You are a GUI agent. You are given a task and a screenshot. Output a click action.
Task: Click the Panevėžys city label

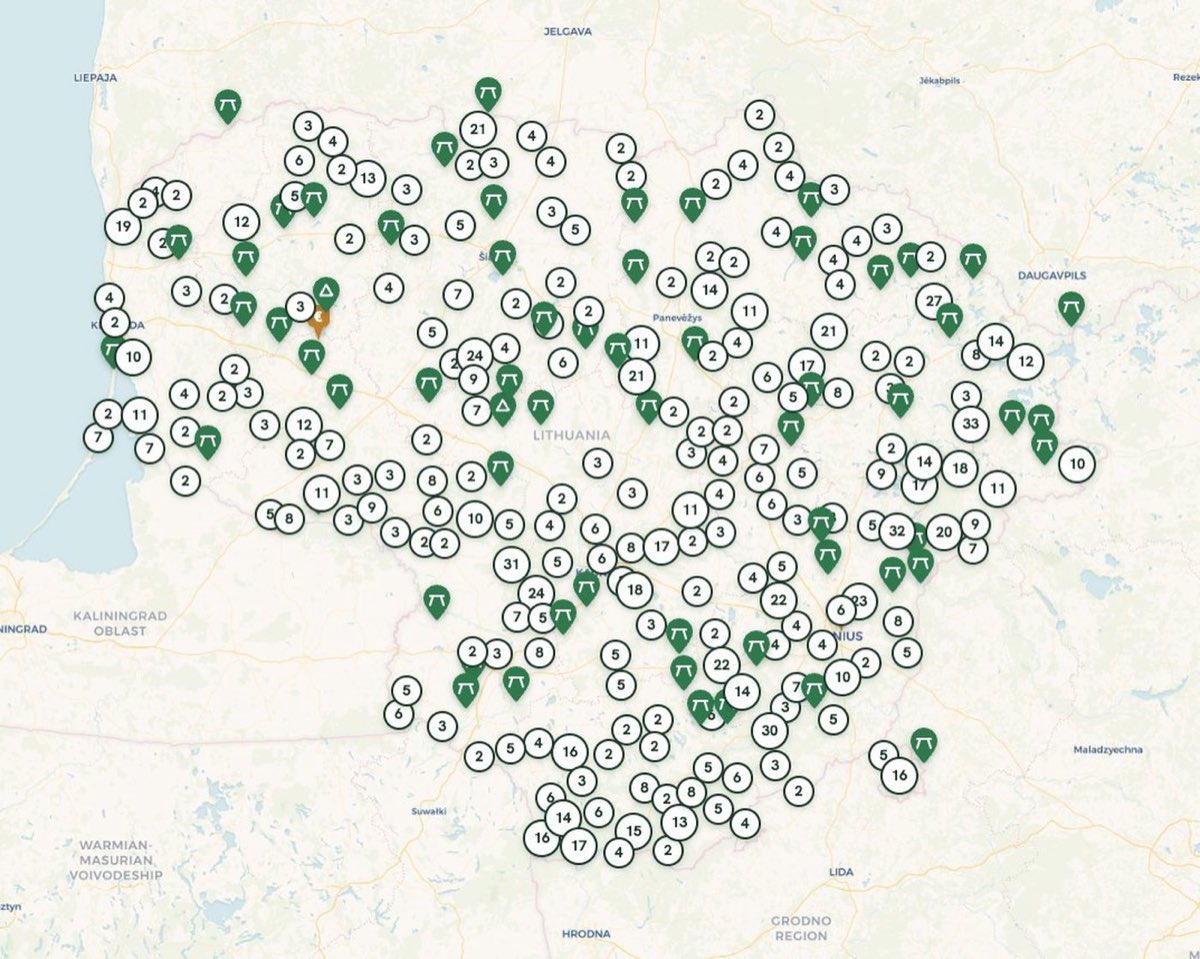678,317
